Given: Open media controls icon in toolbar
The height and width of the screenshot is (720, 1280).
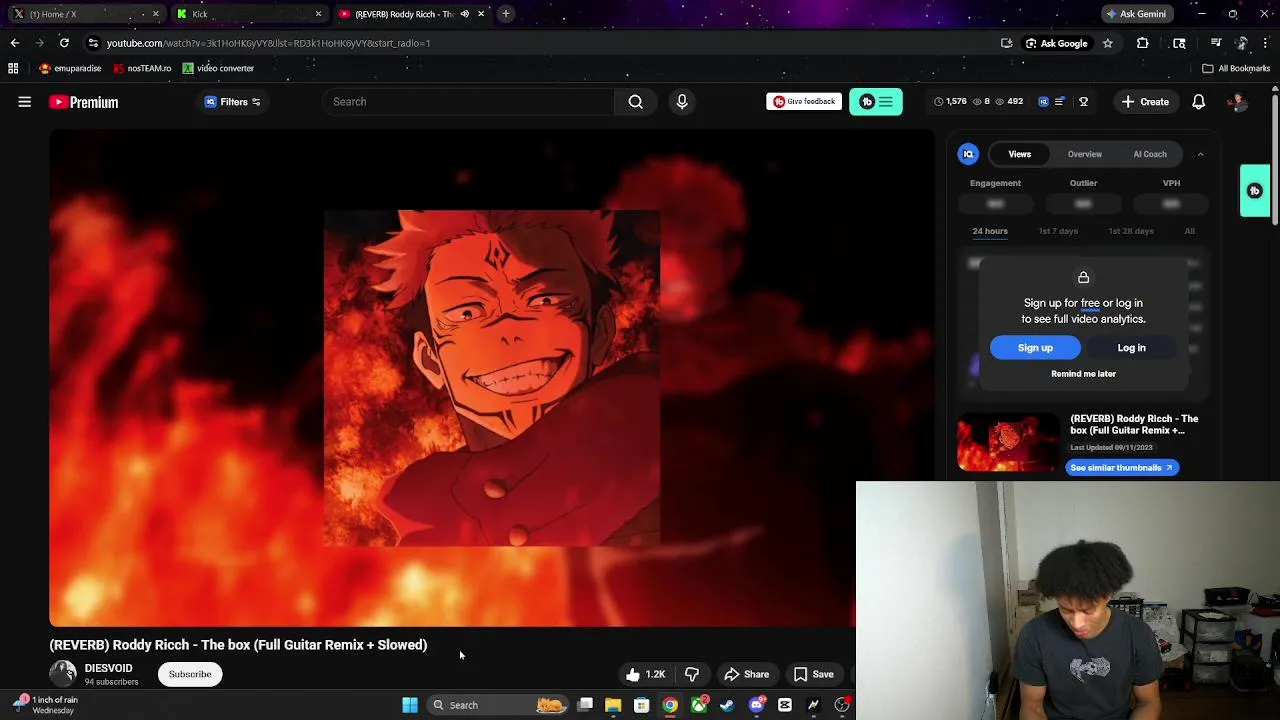Looking at the screenshot, I should [x=1216, y=43].
